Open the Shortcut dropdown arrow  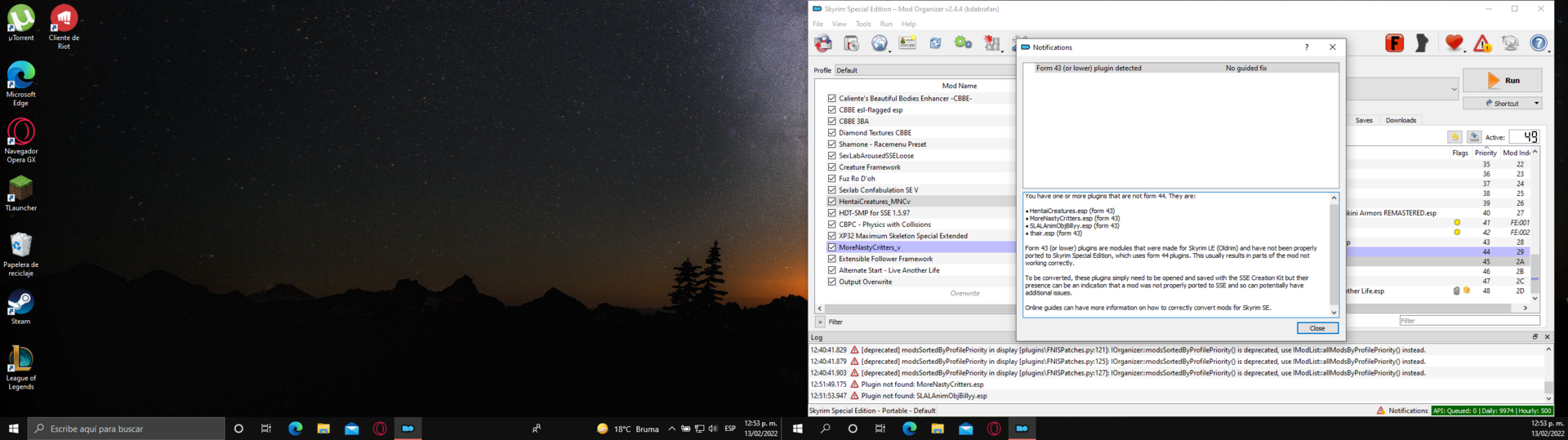(1536, 104)
